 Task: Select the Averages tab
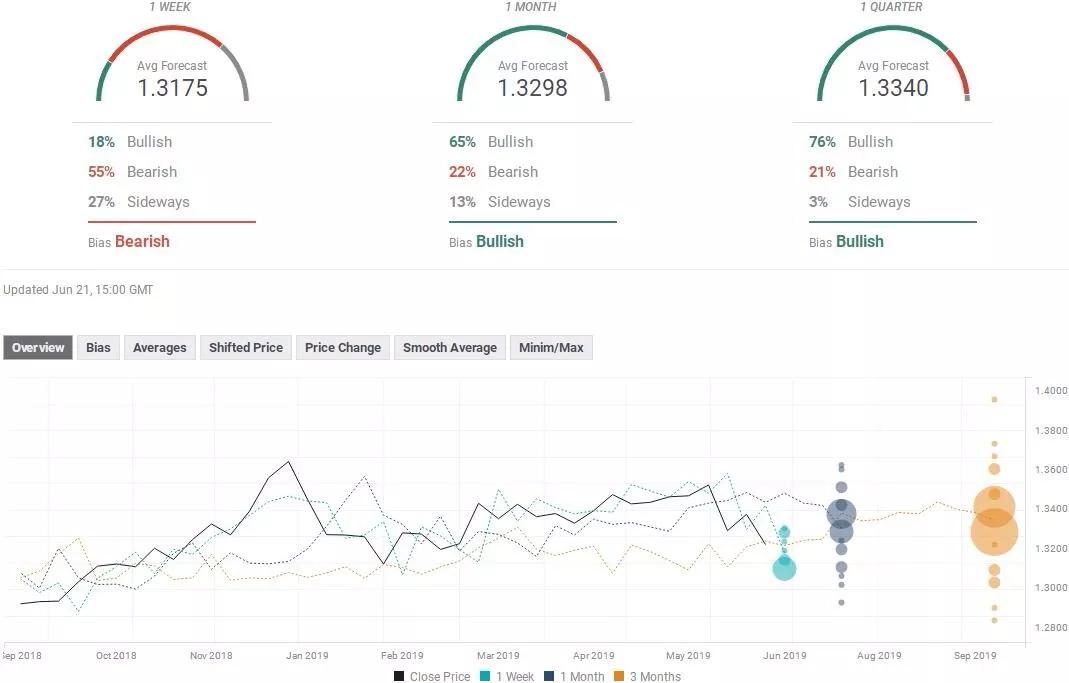click(160, 348)
